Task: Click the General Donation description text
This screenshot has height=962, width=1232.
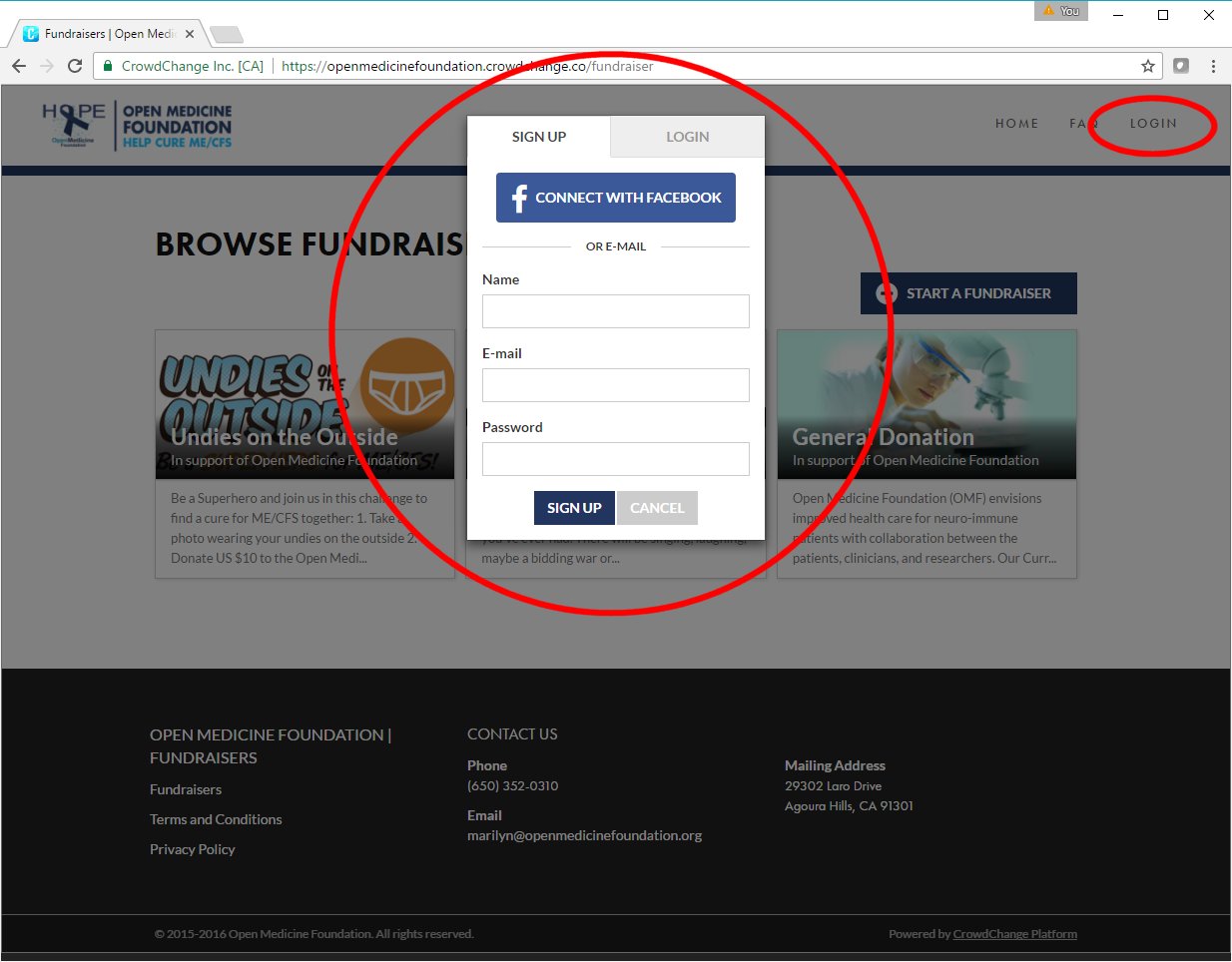Action: pos(924,528)
